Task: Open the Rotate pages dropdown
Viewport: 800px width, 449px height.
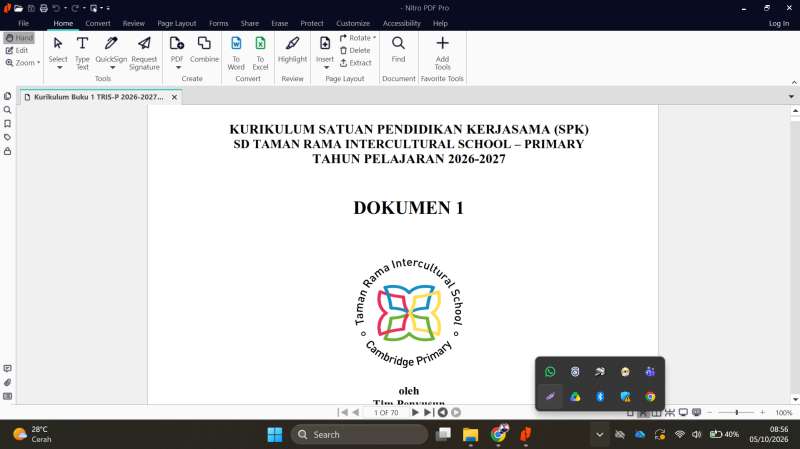Action: [358, 38]
